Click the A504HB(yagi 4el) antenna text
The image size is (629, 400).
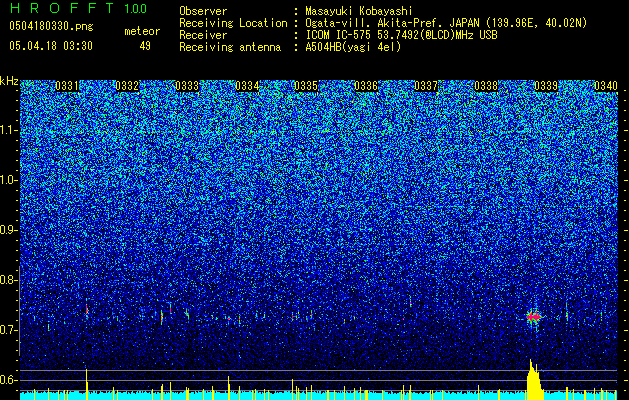tap(353, 47)
